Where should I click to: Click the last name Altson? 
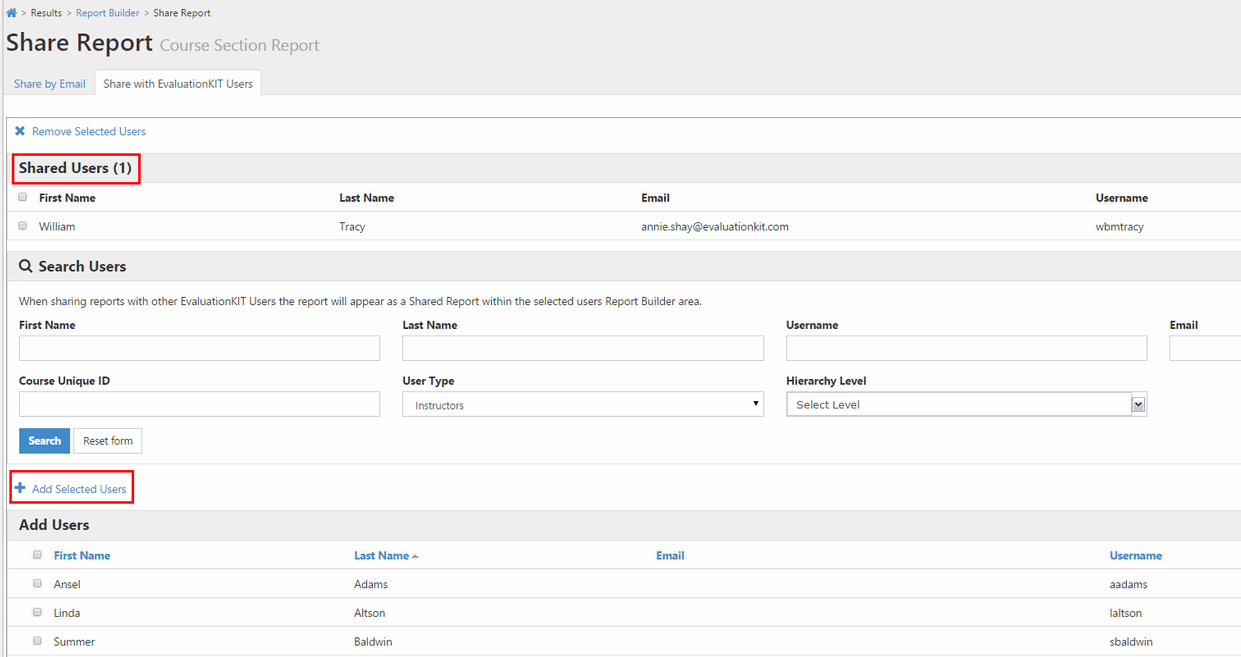pyautogui.click(x=370, y=613)
